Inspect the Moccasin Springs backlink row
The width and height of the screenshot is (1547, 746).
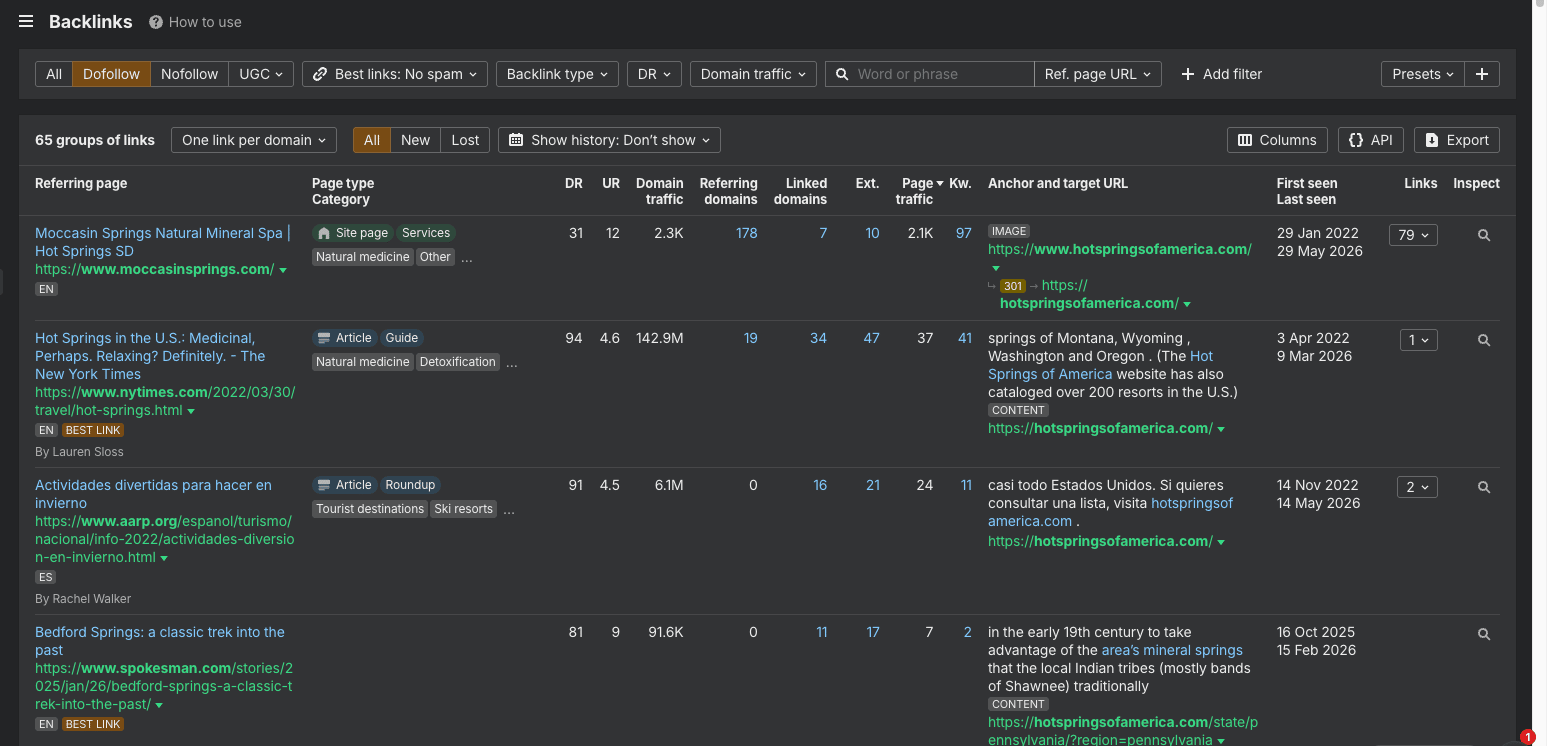(x=1484, y=235)
